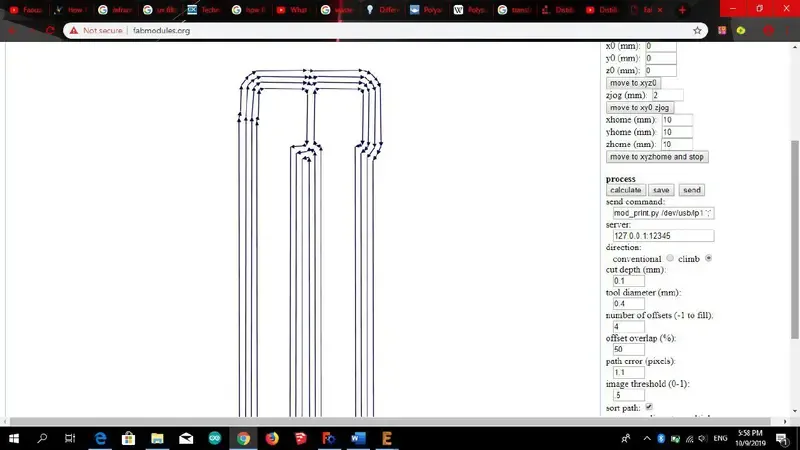Focus the y0 (mm) field
Image resolution: width=800 pixels, height=450 pixels.
[661, 58]
